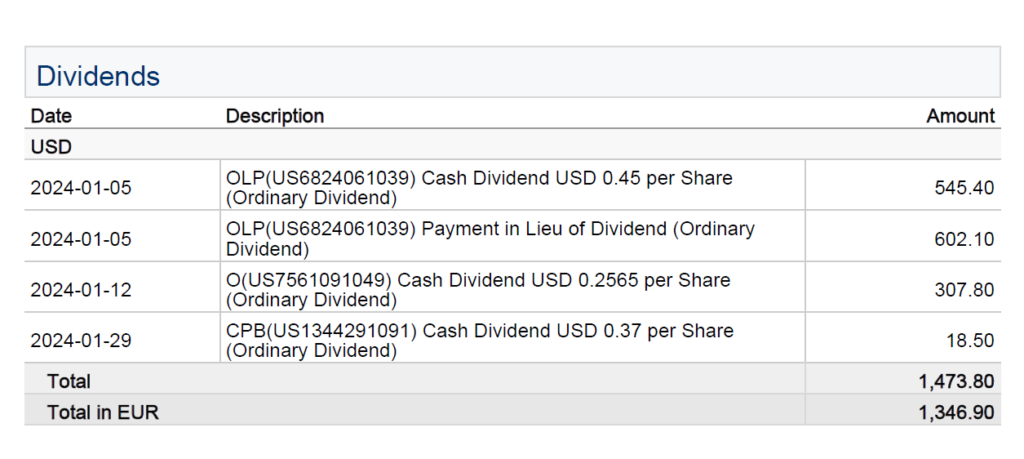Viewport: 1024px width, 459px height.
Task: Click the Total in EUR label
Action: point(102,411)
